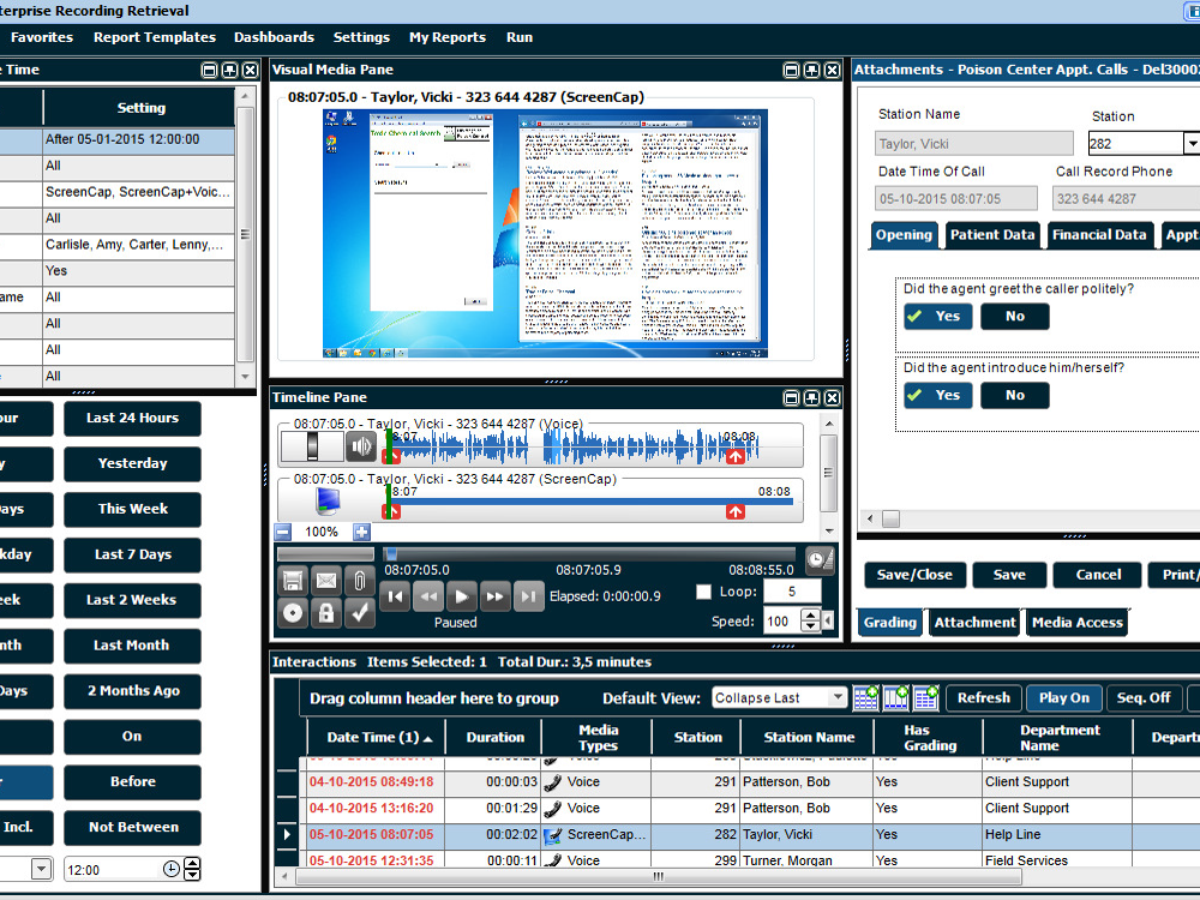Click the disc icon below the save icon
This screenshot has height=900, width=1200.
pyautogui.click(x=292, y=614)
